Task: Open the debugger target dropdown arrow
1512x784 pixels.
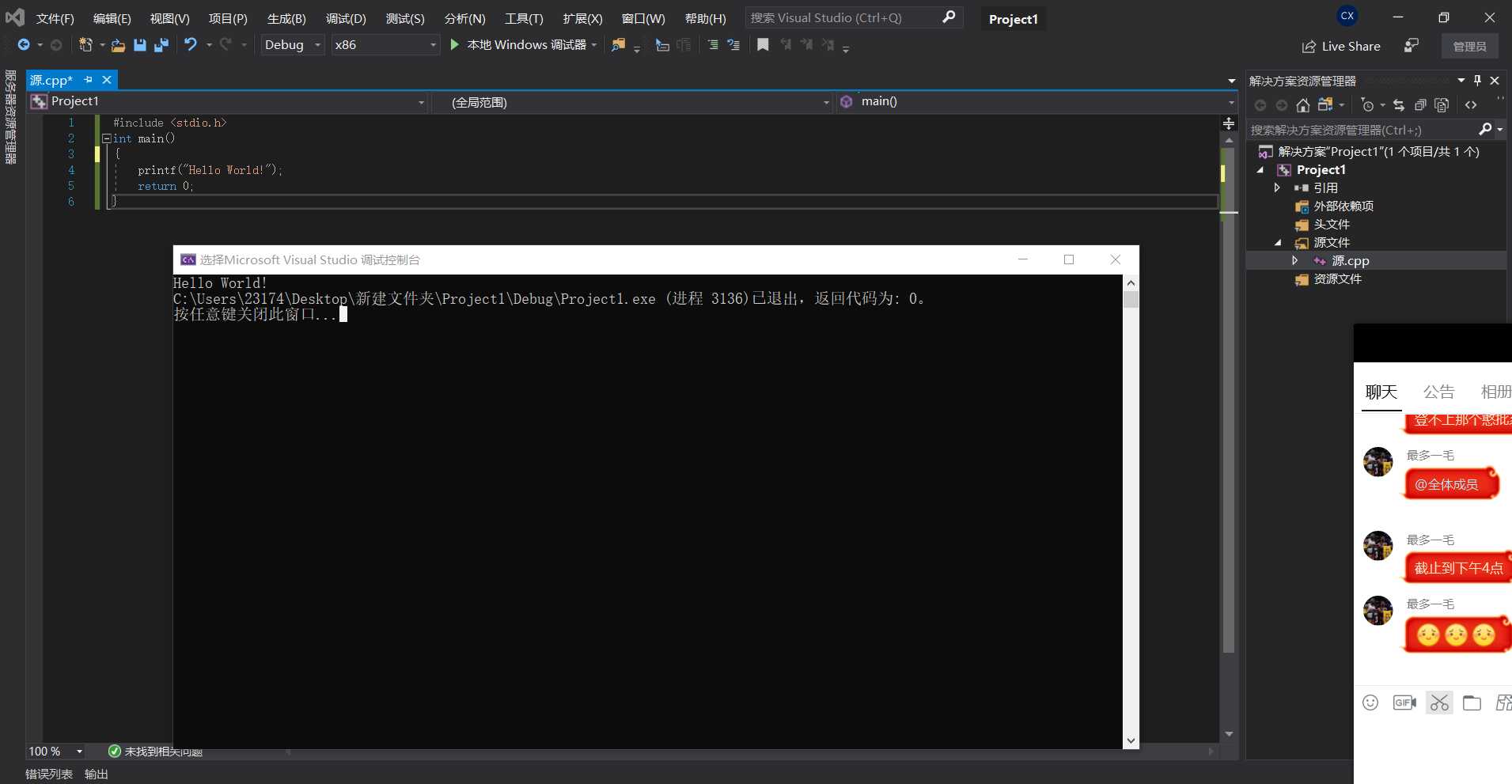Action: tap(594, 45)
